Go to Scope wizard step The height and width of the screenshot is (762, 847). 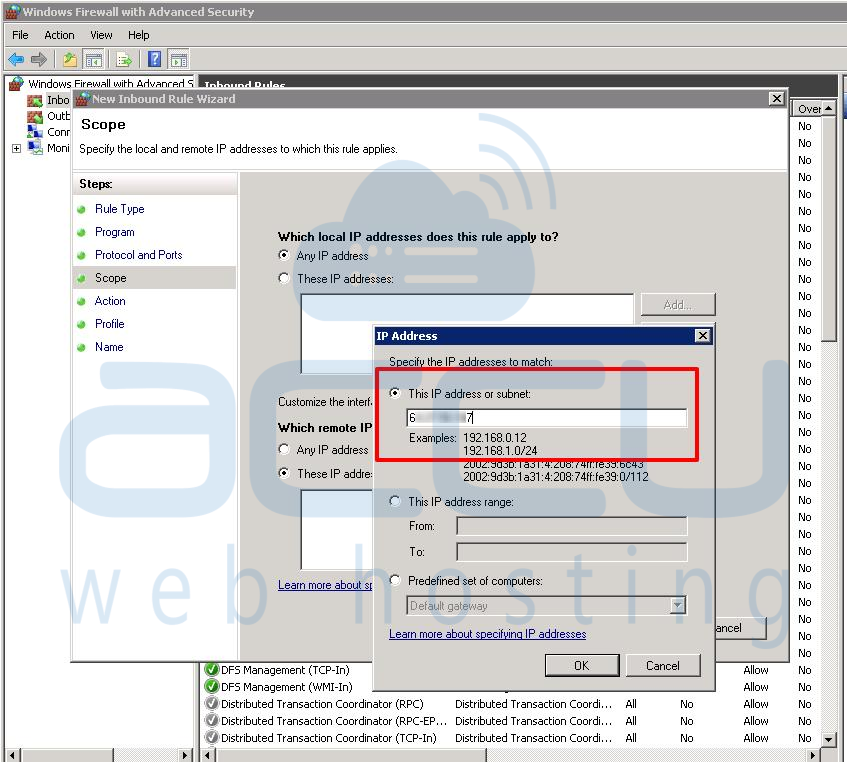111,278
